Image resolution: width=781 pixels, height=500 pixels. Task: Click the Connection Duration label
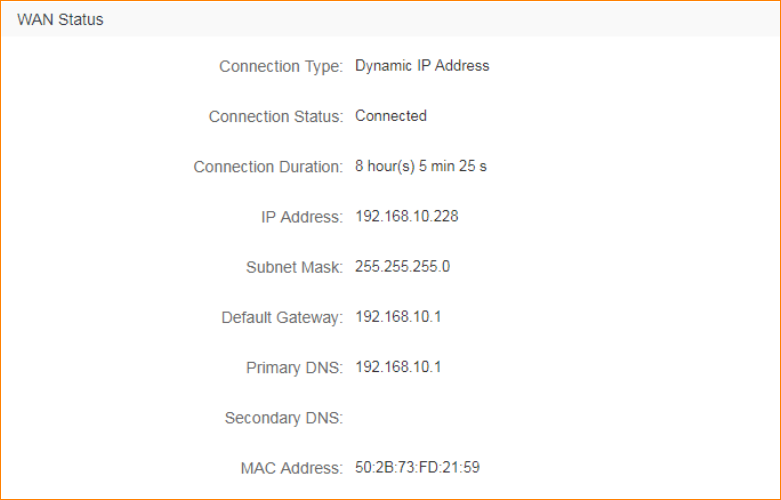coord(268,167)
